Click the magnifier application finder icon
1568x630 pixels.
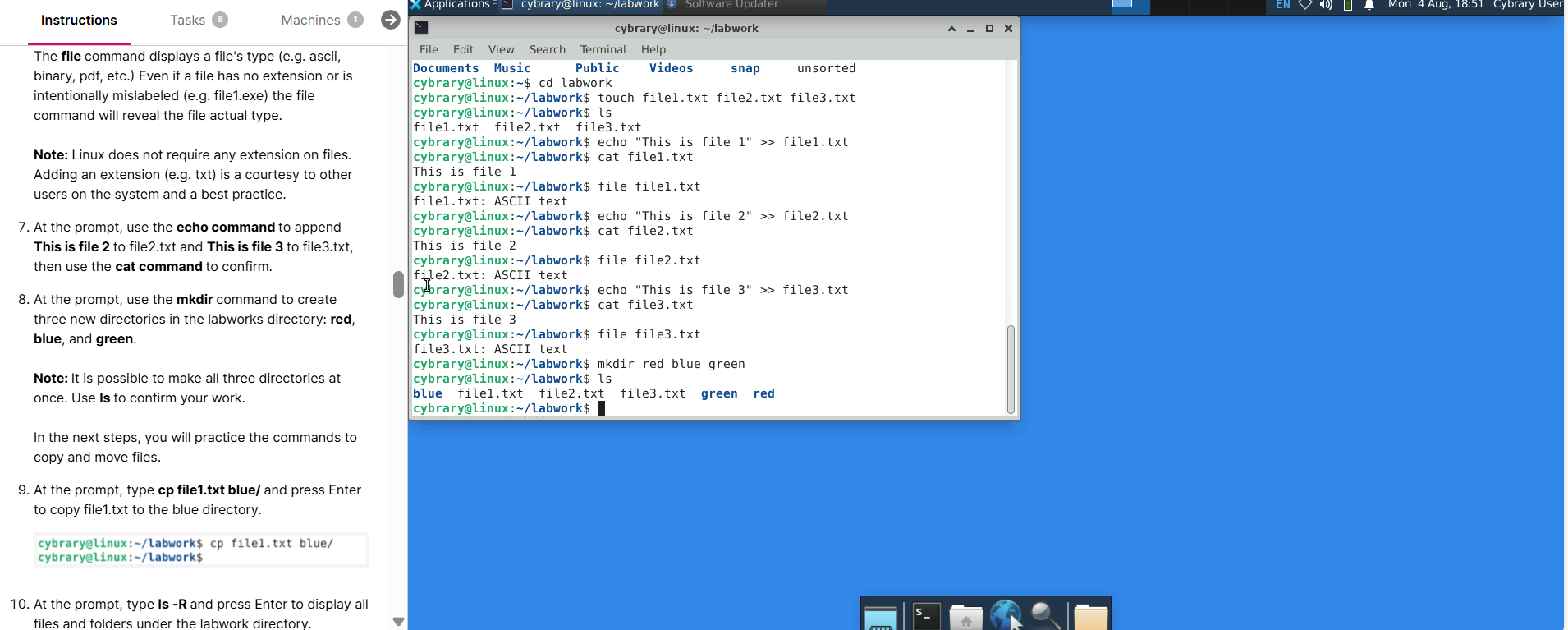pos(1046,616)
